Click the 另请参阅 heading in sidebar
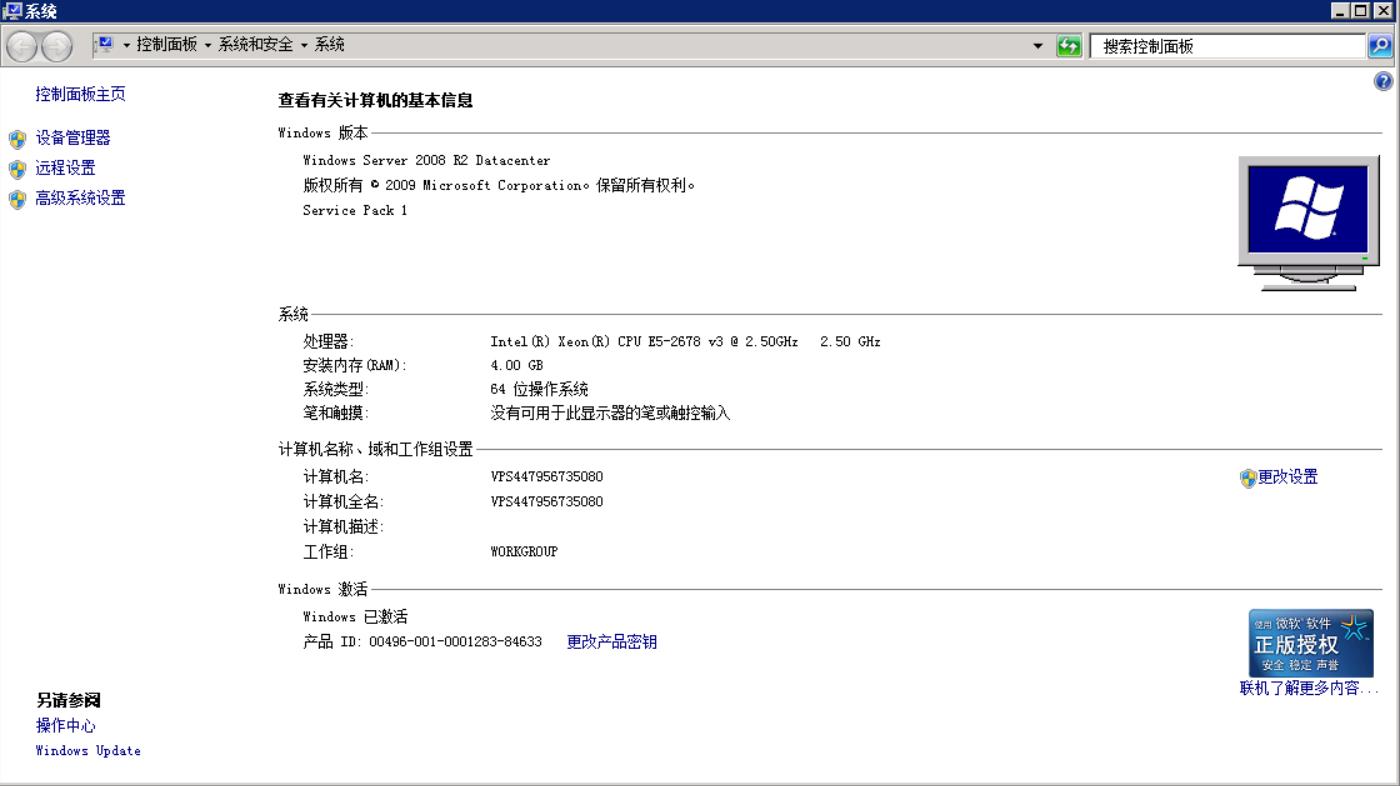Screen dimensions: 1400x786 click(69, 700)
